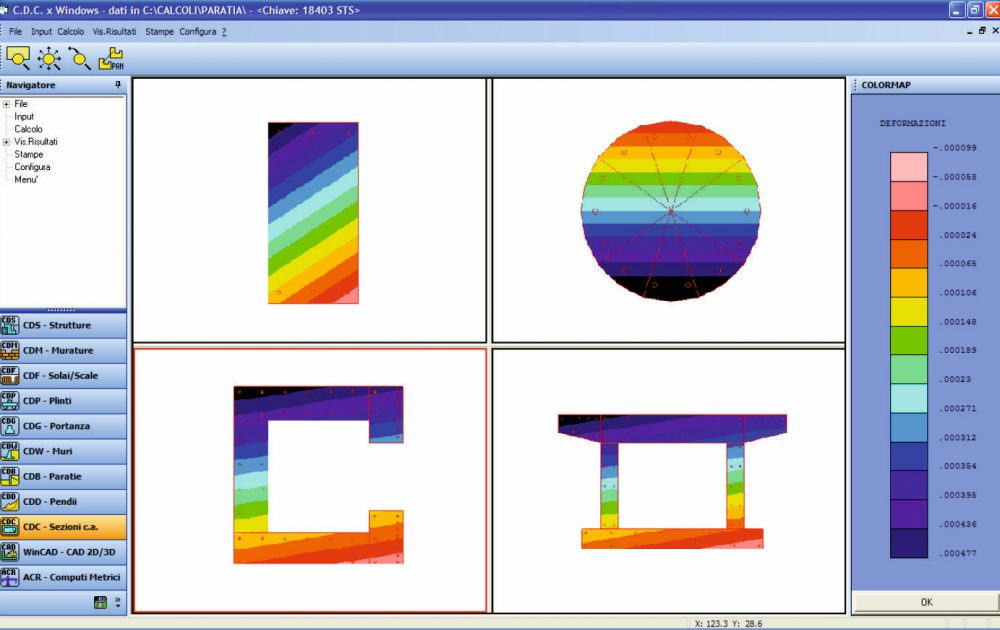1000x630 pixels.
Task: Click the zoom extents icon with arrows
Action: coord(48,59)
